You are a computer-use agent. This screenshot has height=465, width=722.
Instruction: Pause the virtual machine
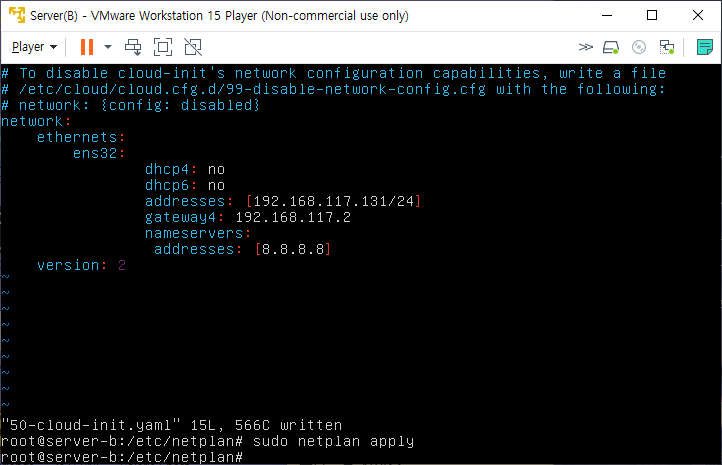pos(87,47)
